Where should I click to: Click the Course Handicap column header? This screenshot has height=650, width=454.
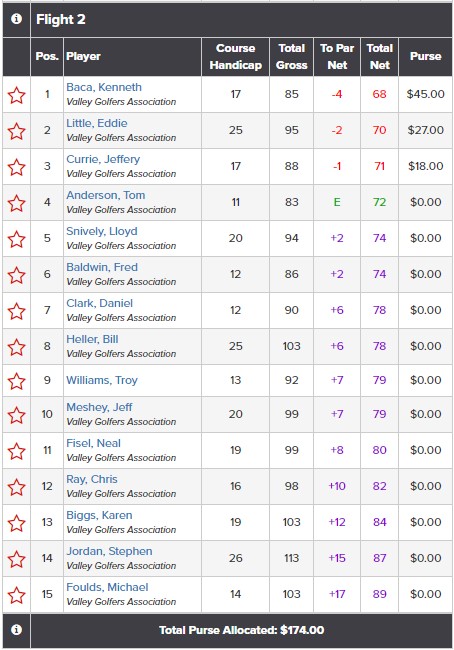tap(235, 56)
